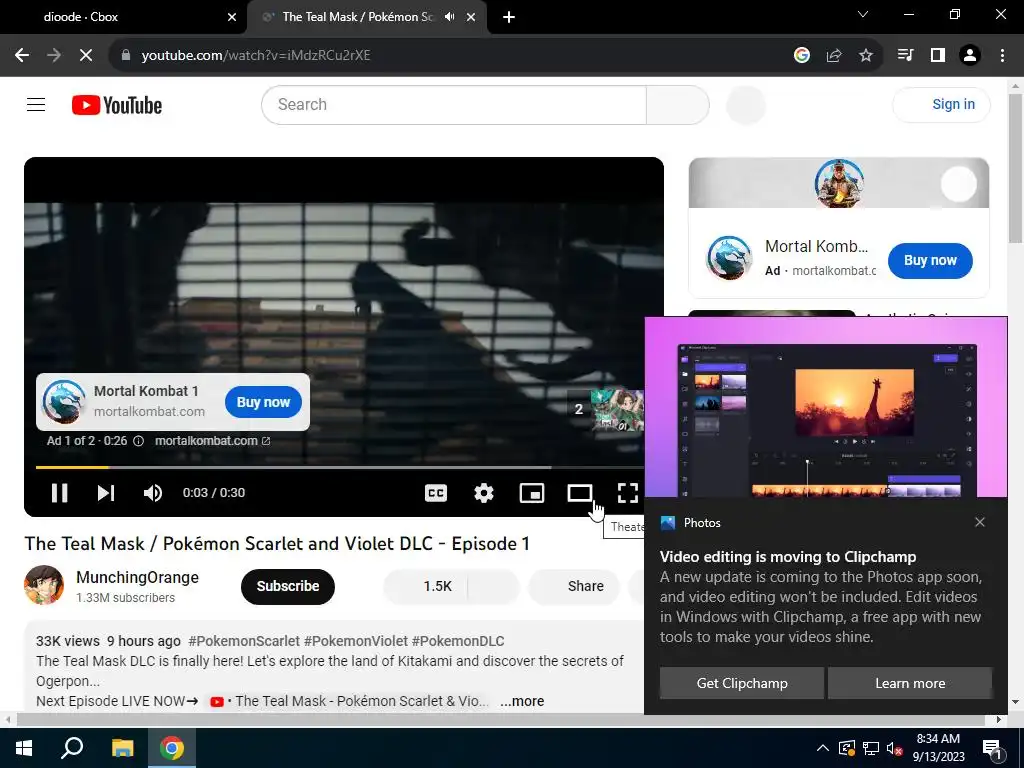Click the address bar URL
This screenshot has height=768, width=1024.
(256, 56)
